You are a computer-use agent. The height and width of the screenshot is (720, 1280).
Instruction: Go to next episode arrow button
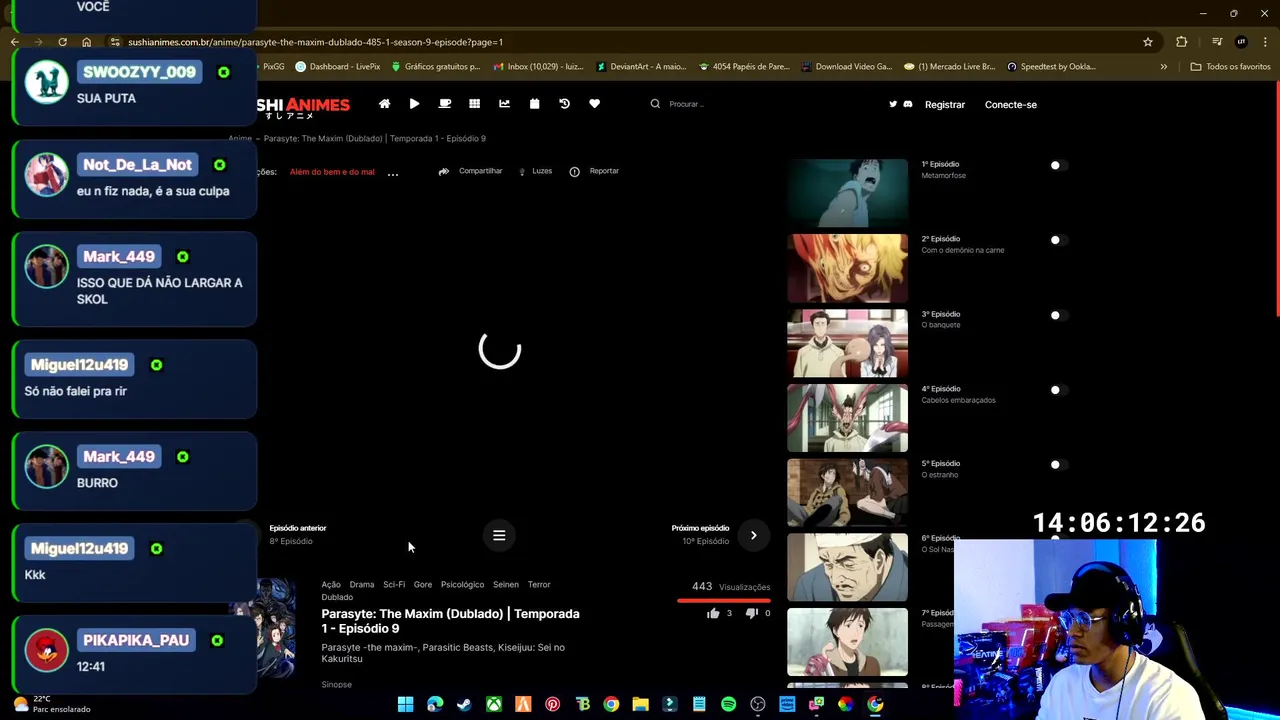point(754,536)
